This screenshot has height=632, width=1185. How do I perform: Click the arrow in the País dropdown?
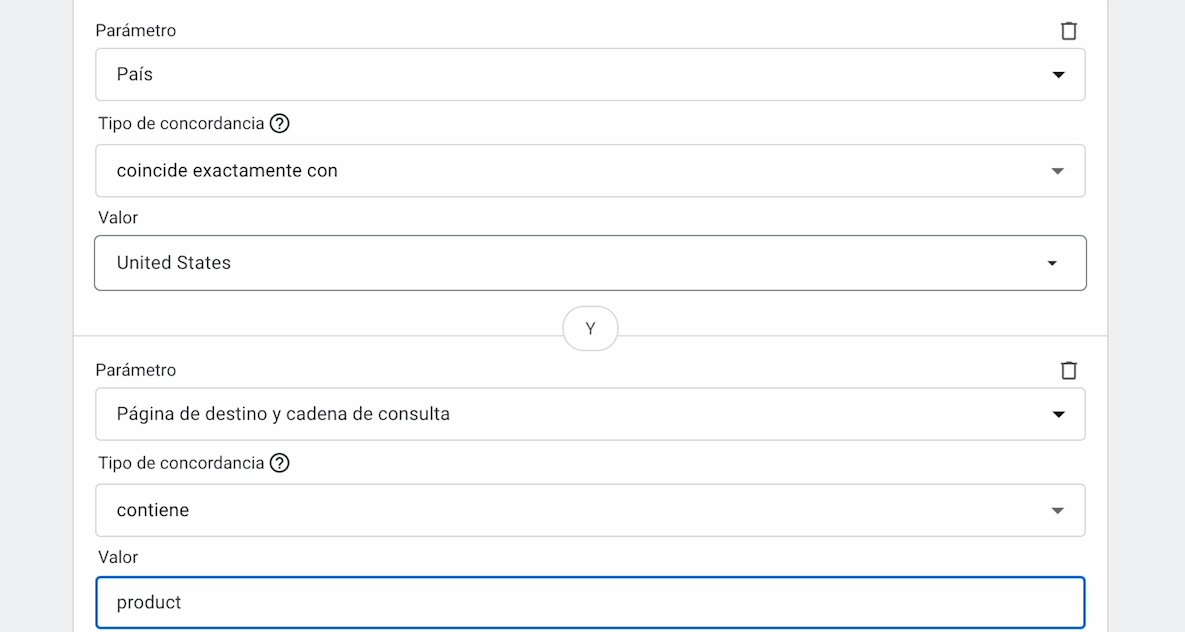click(1058, 75)
